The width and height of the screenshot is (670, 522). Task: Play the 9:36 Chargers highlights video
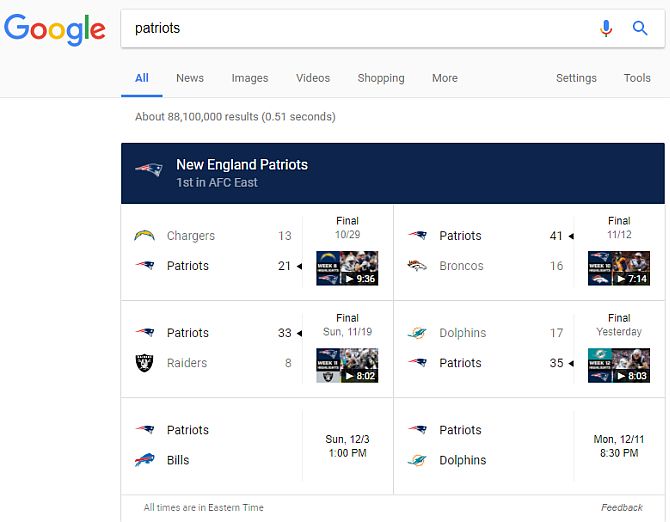[x=347, y=268]
